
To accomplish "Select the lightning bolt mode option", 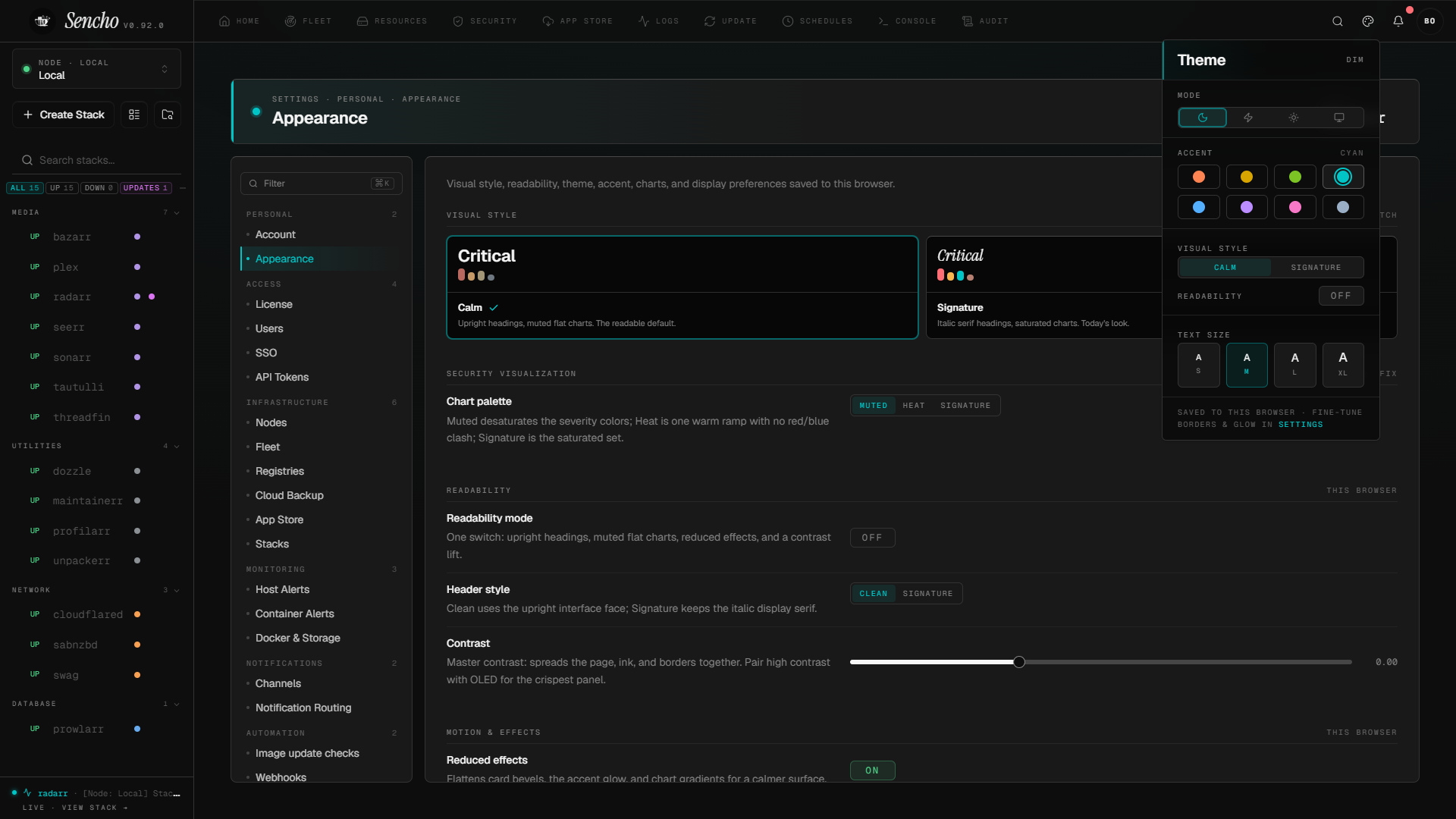I will point(1248,118).
